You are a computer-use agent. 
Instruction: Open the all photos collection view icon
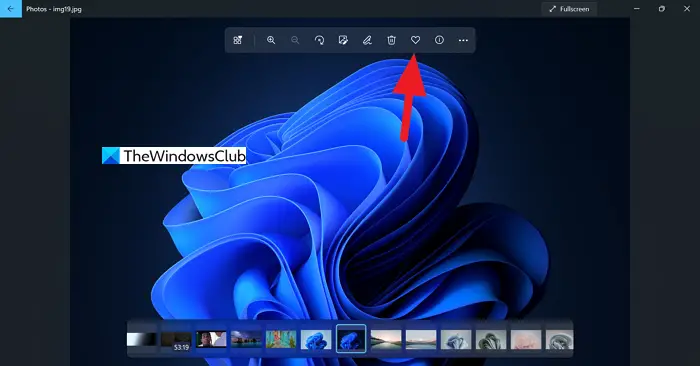pos(238,40)
